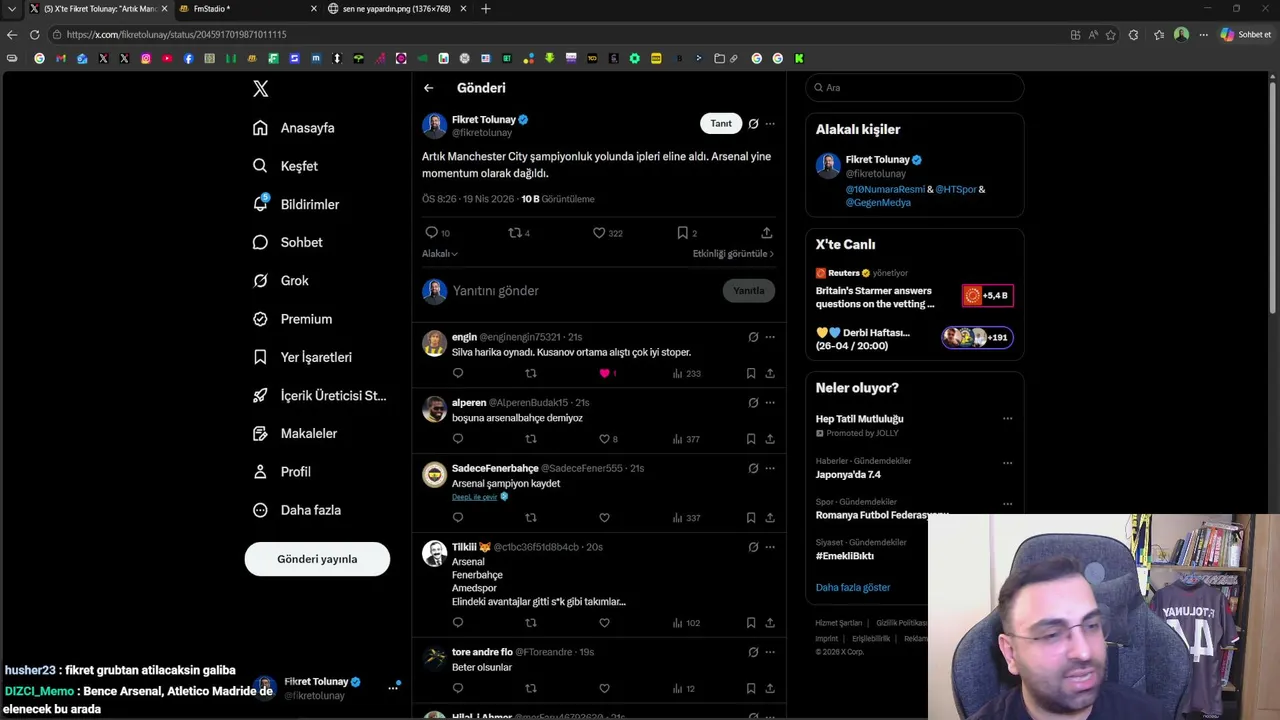Like SadeceFenerbahçe's reply
The width and height of the screenshot is (1280, 720).
(x=604, y=518)
